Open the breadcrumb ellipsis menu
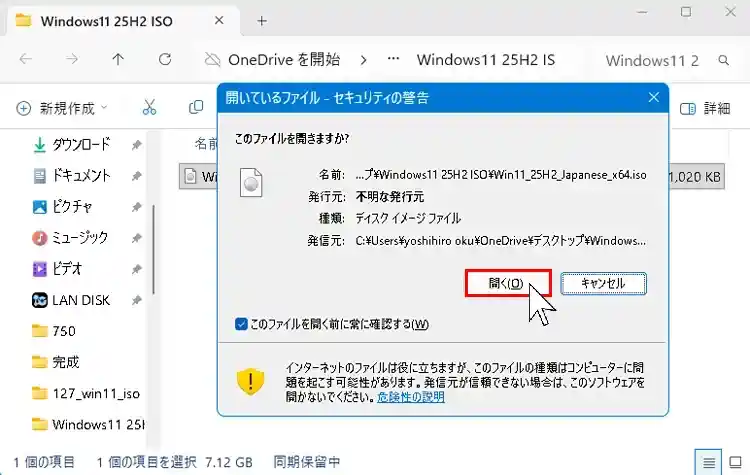 tap(393, 59)
